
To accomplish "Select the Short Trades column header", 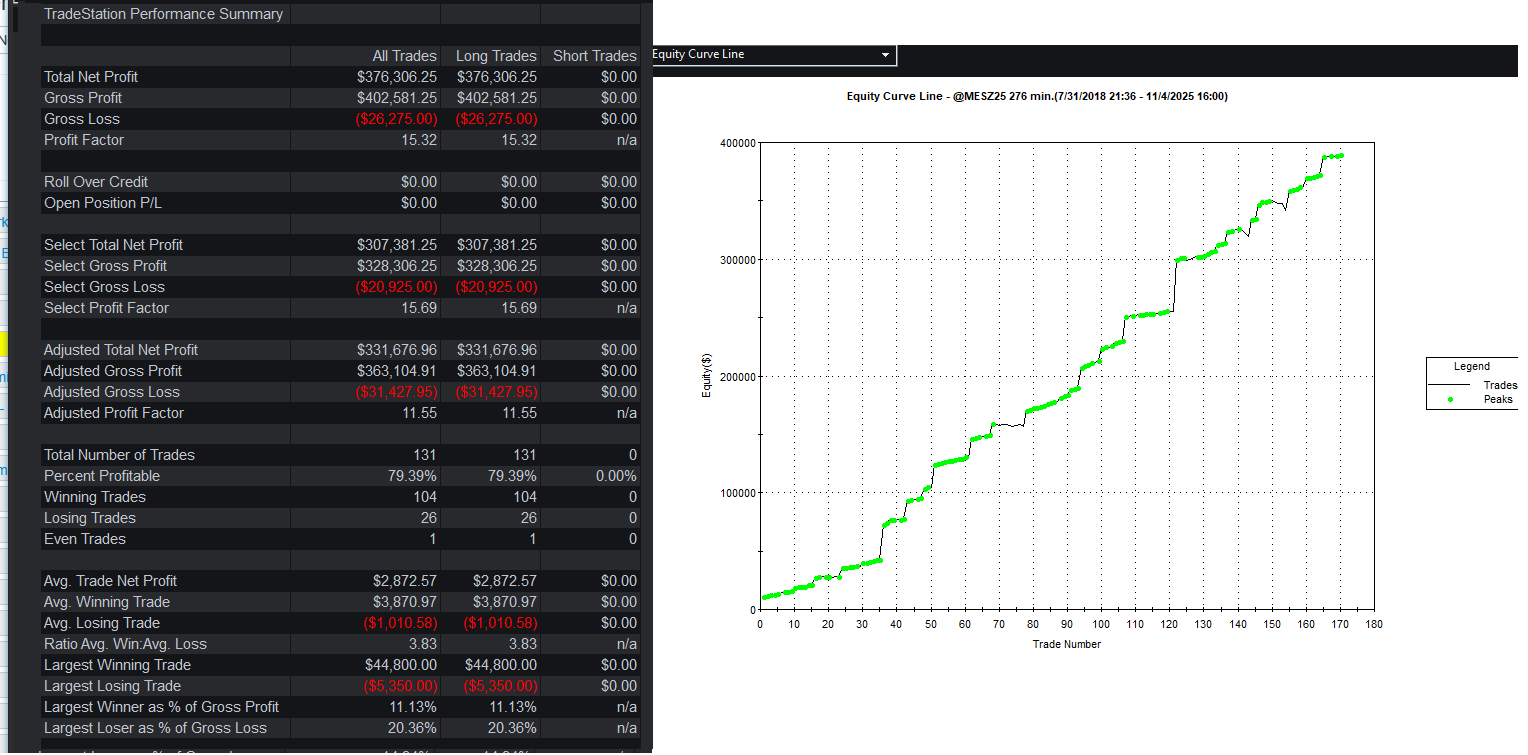I will [x=594, y=56].
